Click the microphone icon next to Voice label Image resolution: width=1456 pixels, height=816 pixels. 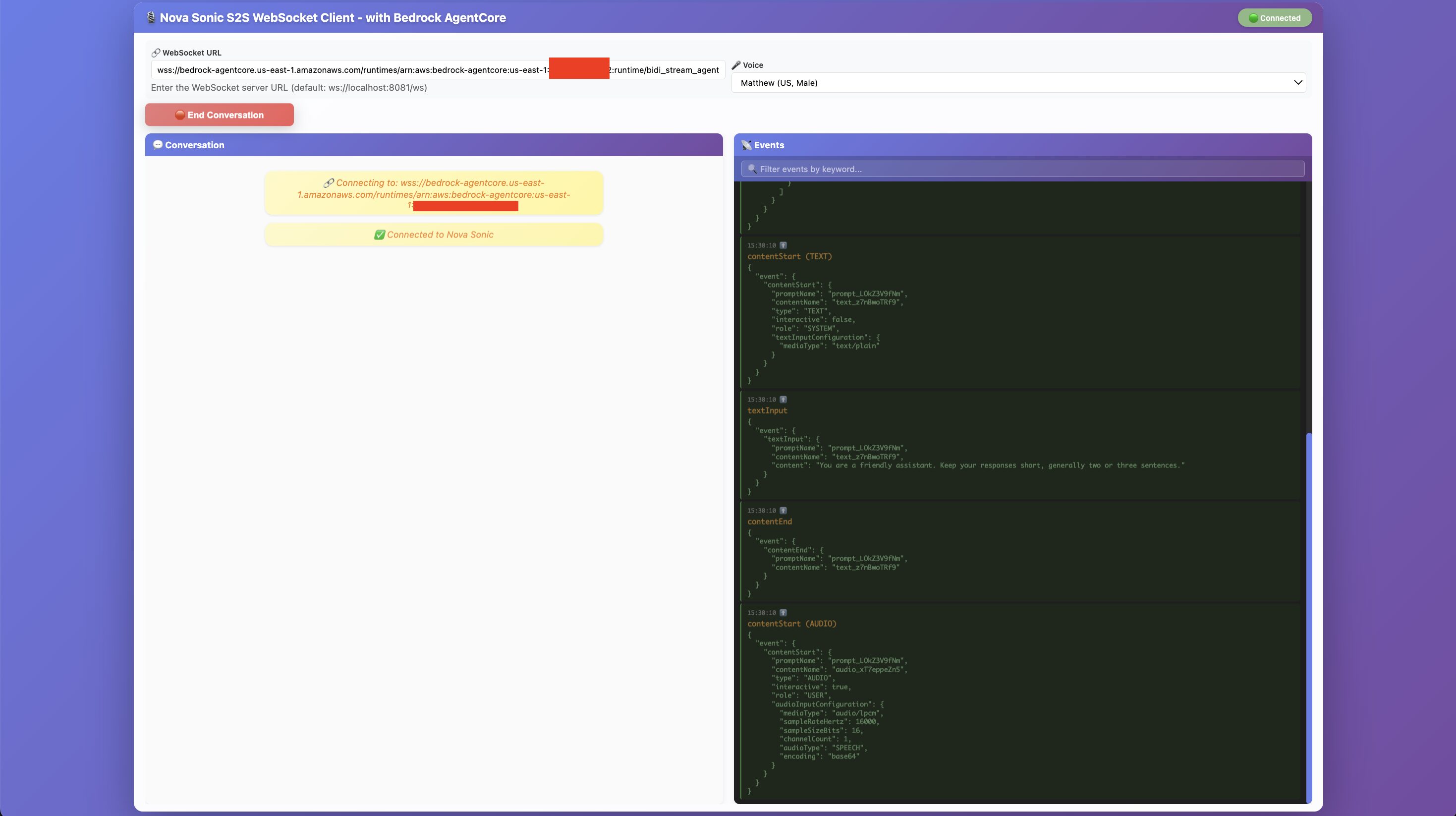[x=736, y=65]
